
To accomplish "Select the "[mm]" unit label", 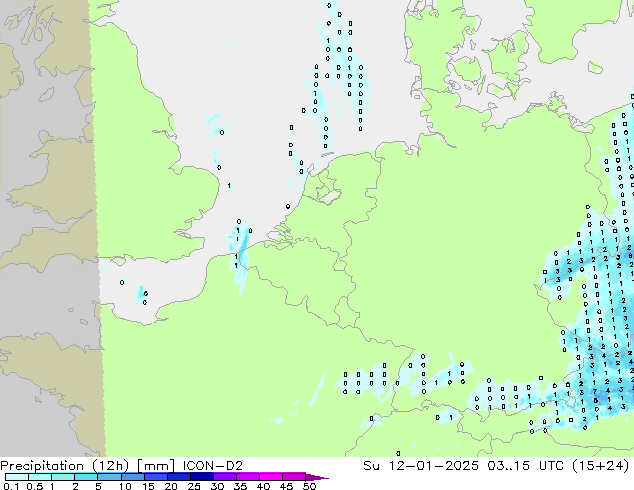I will click(x=156, y=466).
